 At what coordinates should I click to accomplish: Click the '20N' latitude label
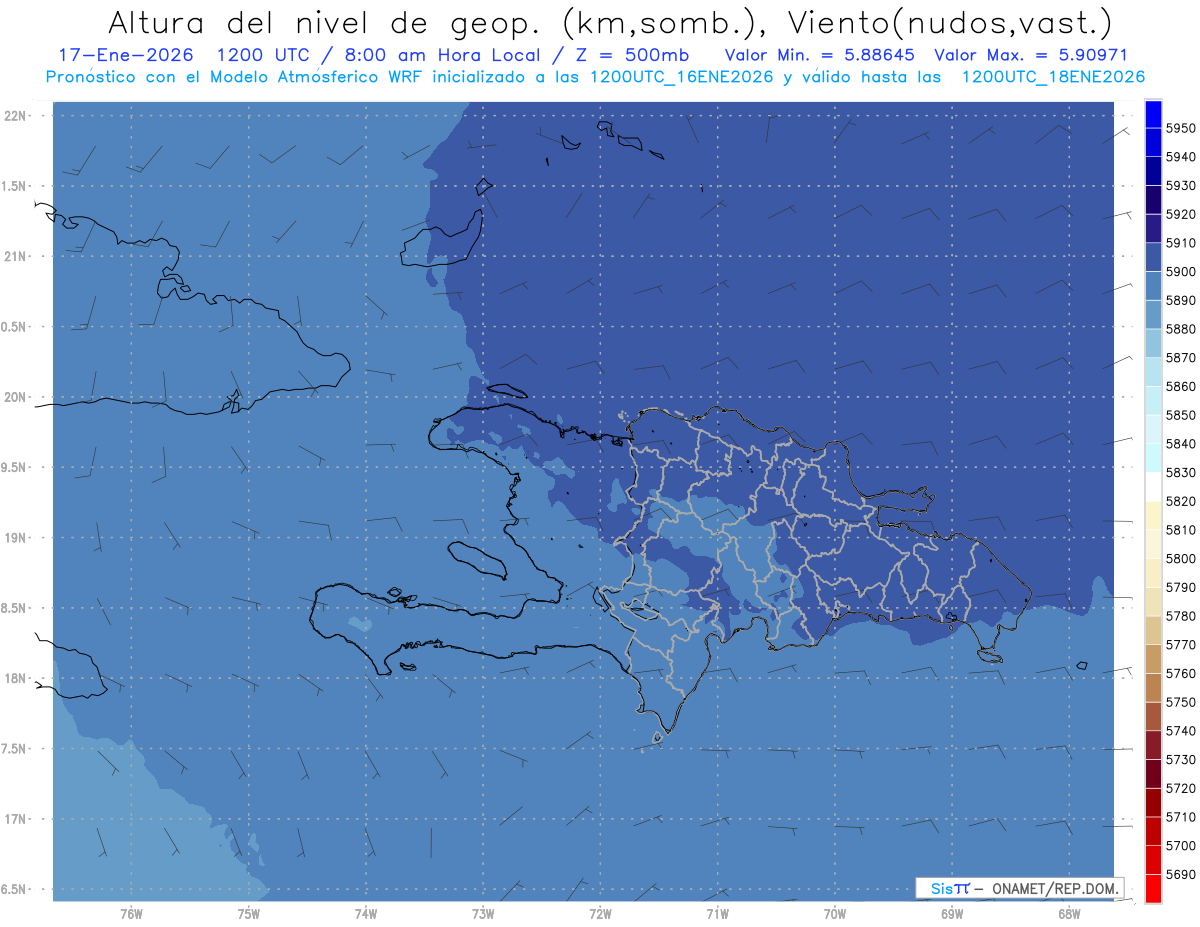pyautogui.click(x=15, y=397)
